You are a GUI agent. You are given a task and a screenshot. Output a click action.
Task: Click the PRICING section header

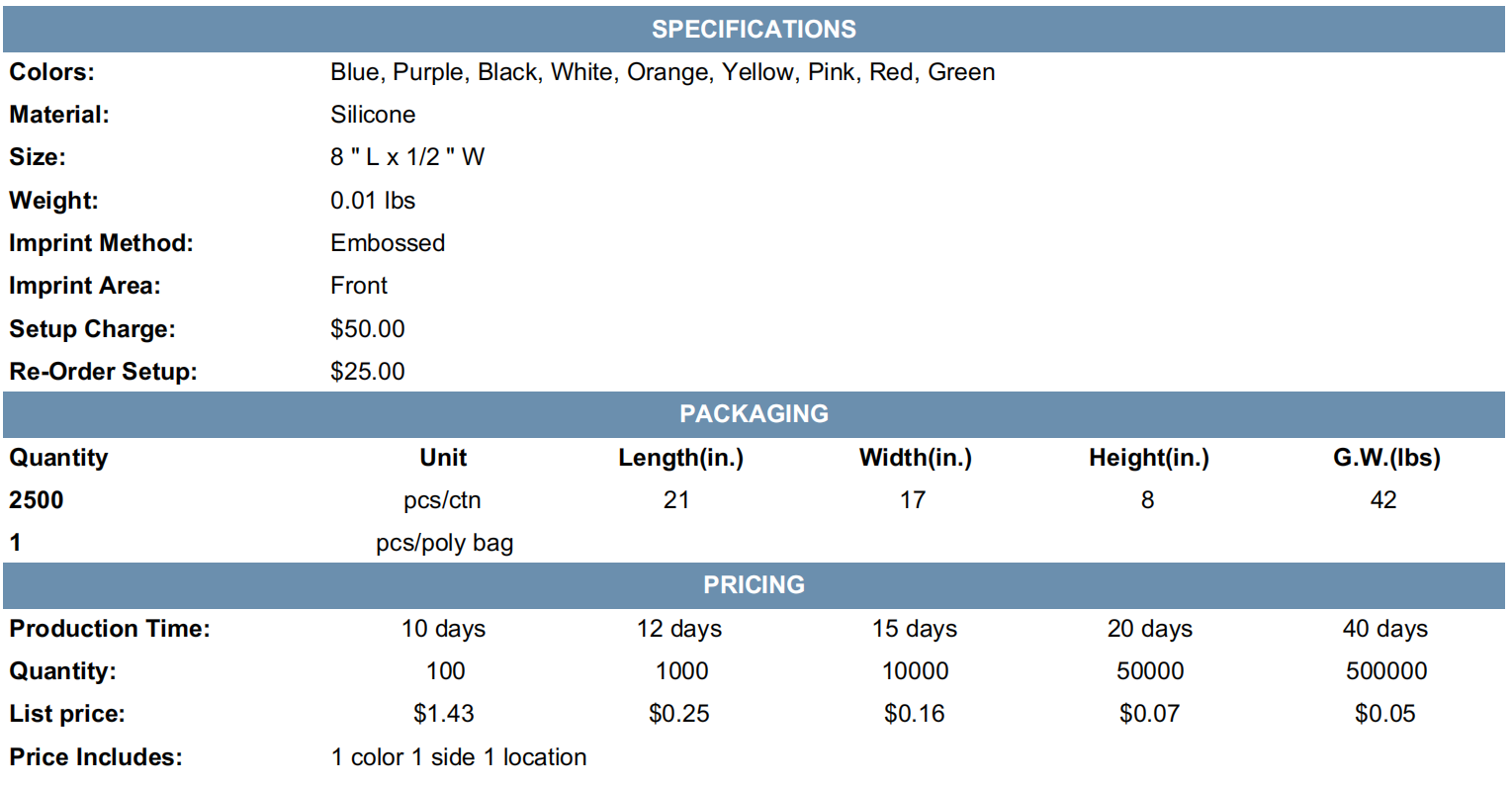754,584
